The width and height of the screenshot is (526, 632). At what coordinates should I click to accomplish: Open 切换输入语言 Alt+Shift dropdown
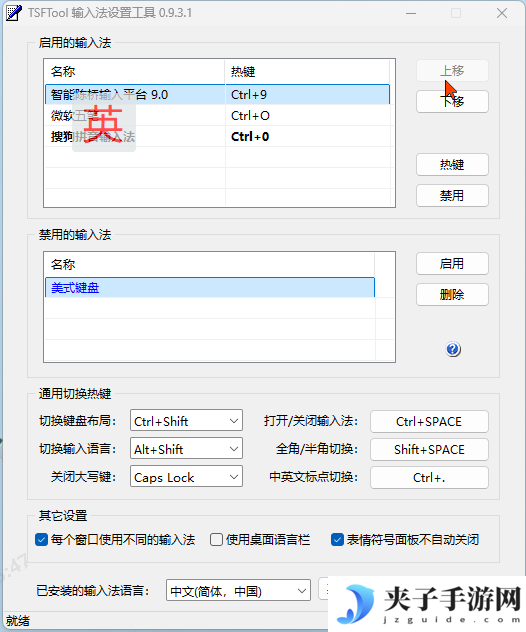[186, 449]
